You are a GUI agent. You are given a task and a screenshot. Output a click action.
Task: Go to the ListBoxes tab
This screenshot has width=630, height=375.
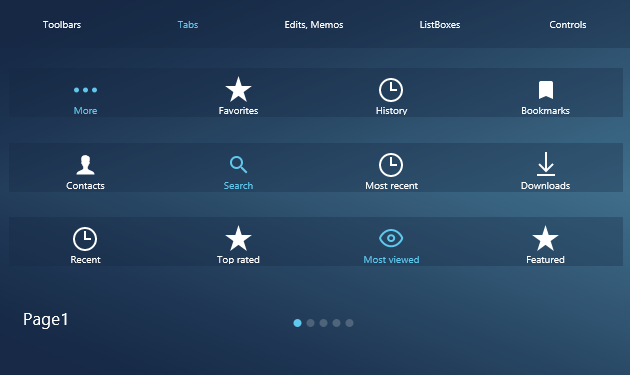440,25
